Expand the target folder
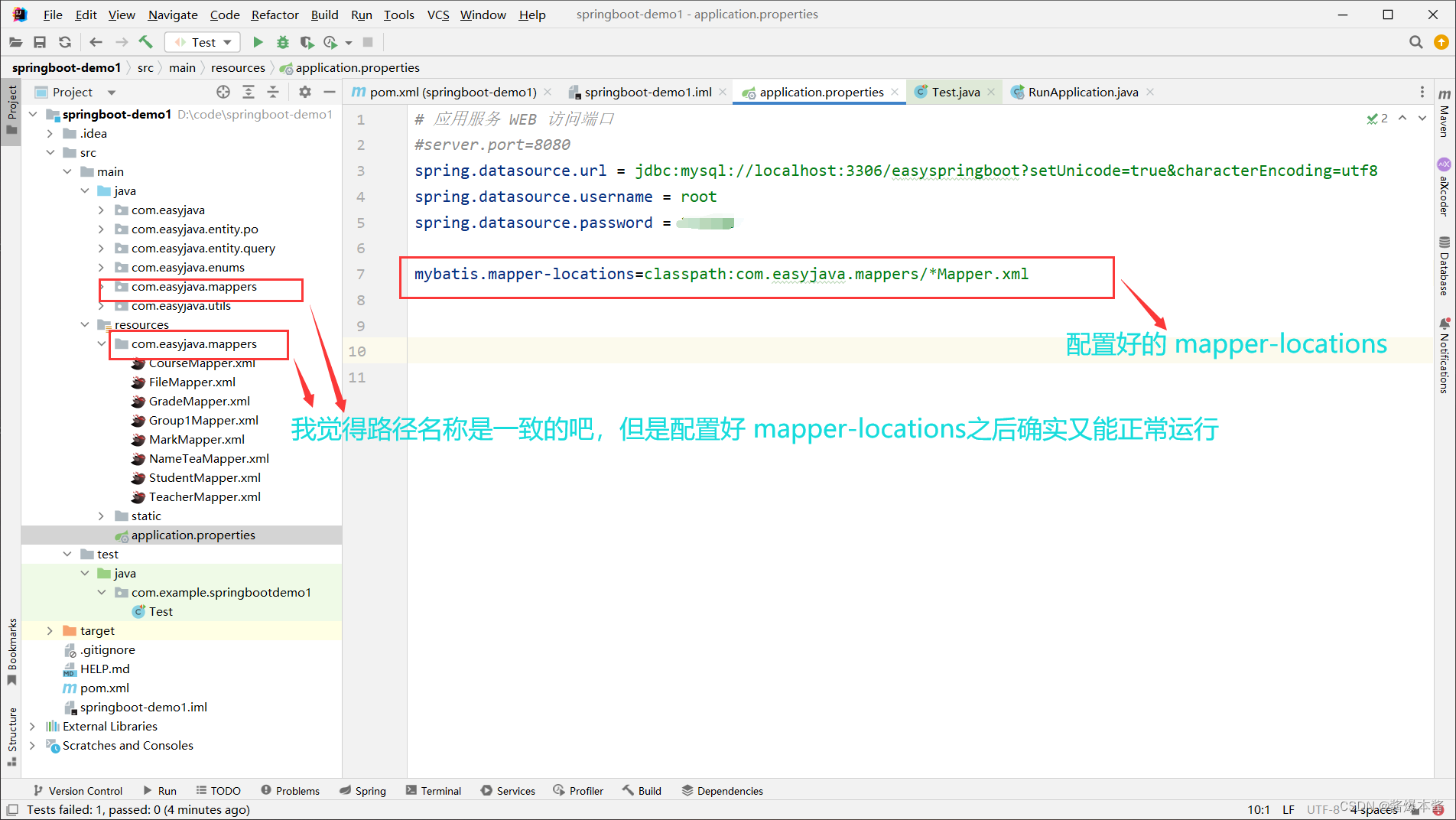This screenshot has height=820, width=1456. click(49, 630)
